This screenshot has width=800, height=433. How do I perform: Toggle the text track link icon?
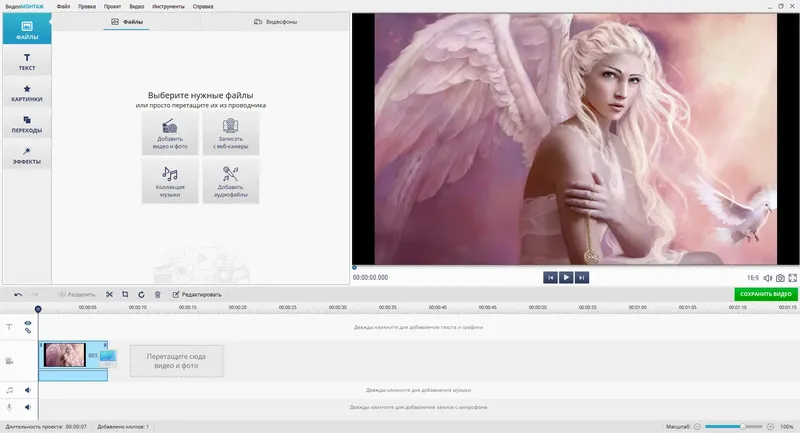[28, 330]
